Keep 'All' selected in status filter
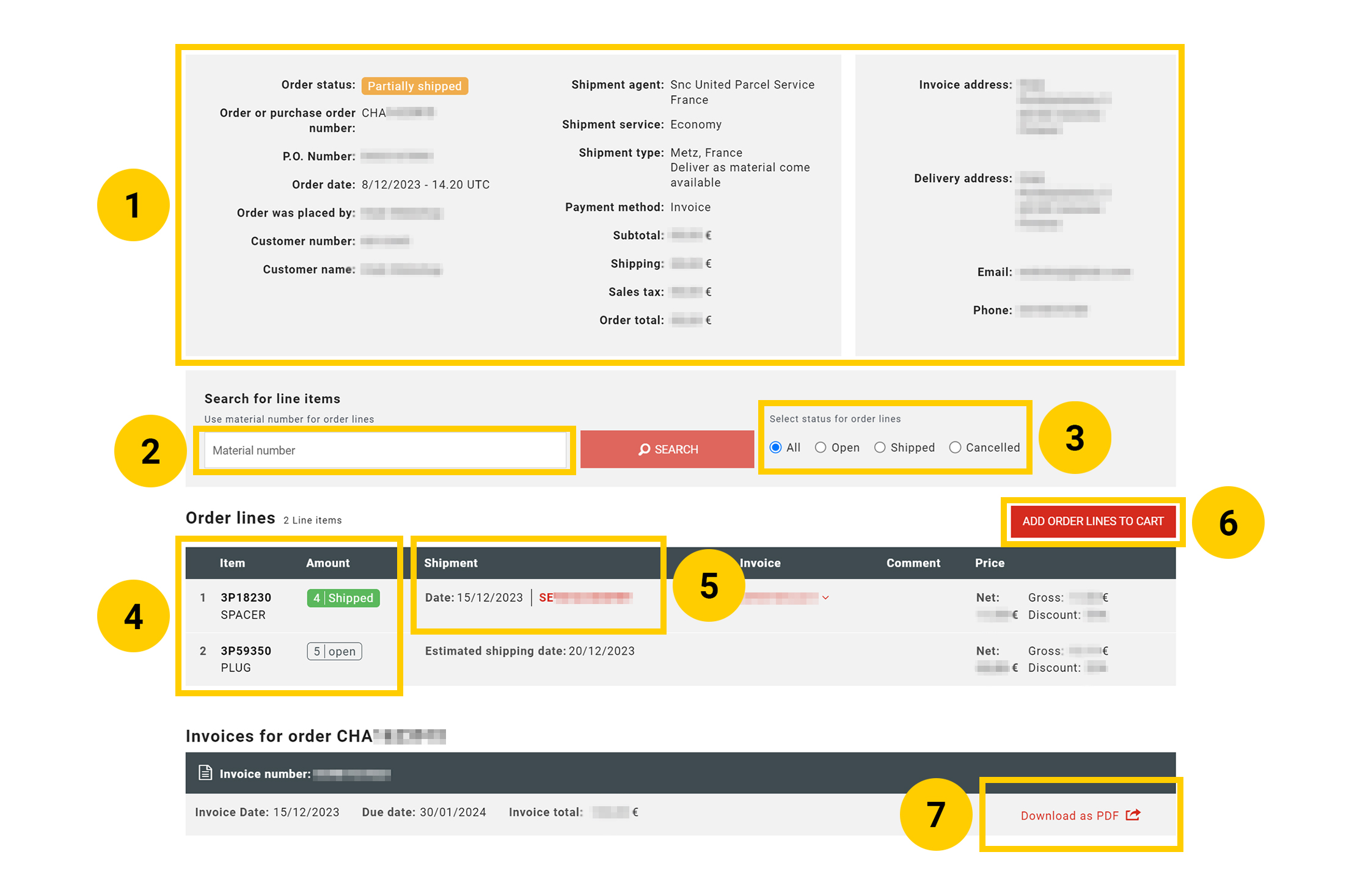Screen dimensions: 1360x896 point(775,447)
